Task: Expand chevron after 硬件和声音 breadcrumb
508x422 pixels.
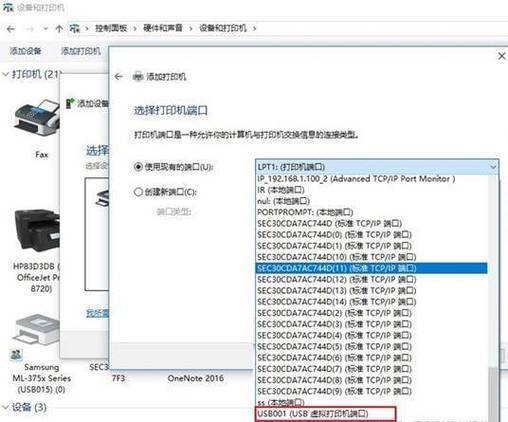Action: click(x=191, y=29)
